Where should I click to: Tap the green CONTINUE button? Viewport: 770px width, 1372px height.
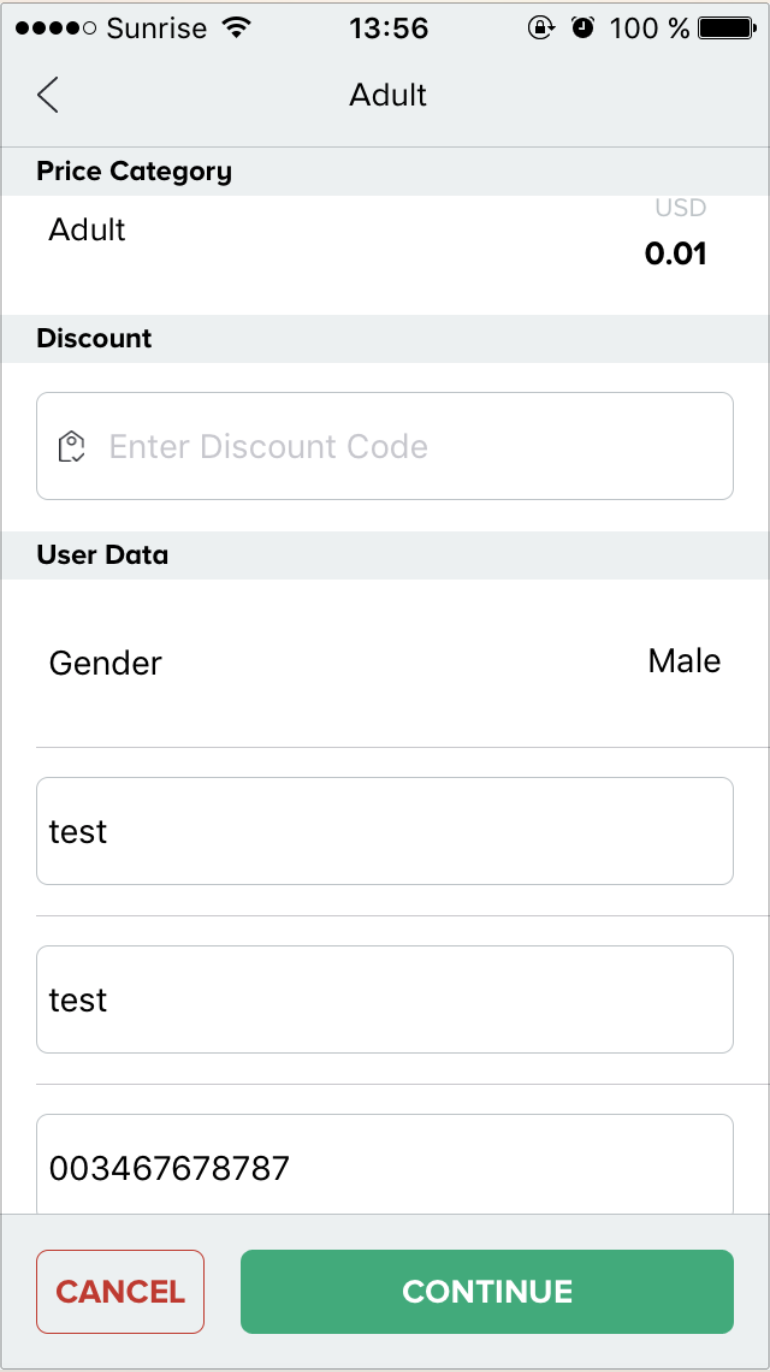tap(487, 1291)
